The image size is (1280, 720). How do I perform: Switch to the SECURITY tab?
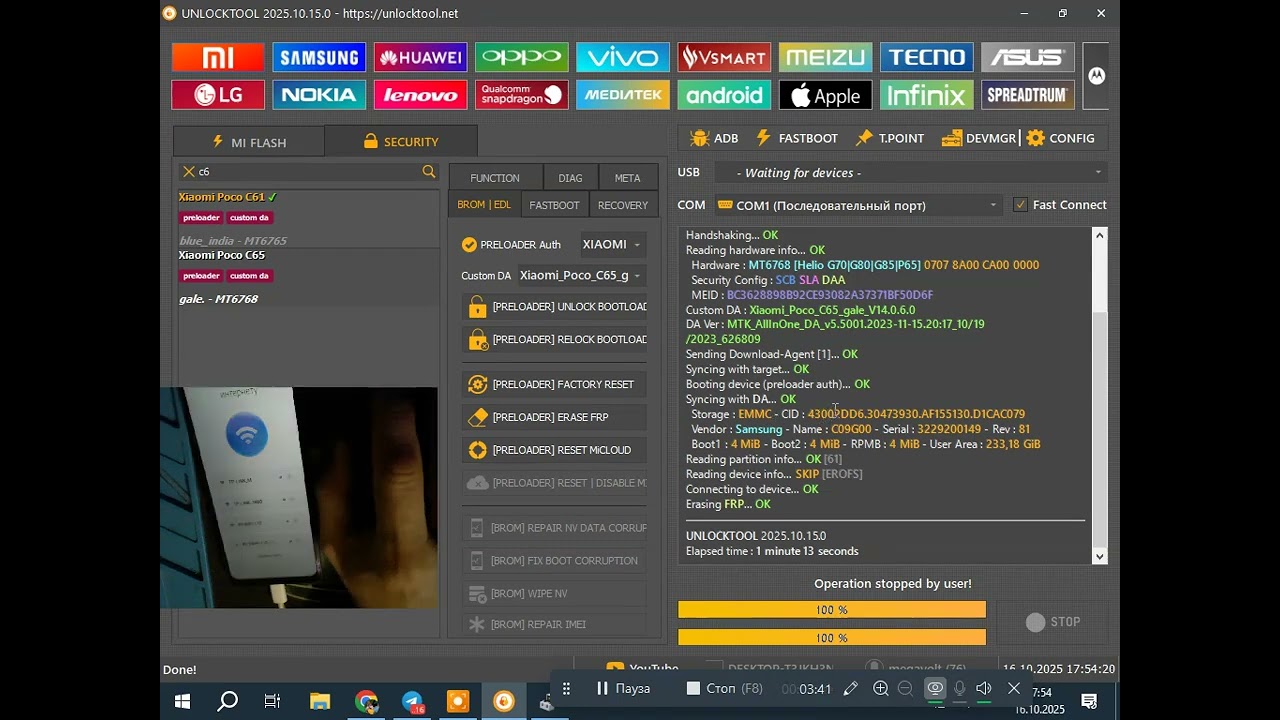[x=401, y=141]
